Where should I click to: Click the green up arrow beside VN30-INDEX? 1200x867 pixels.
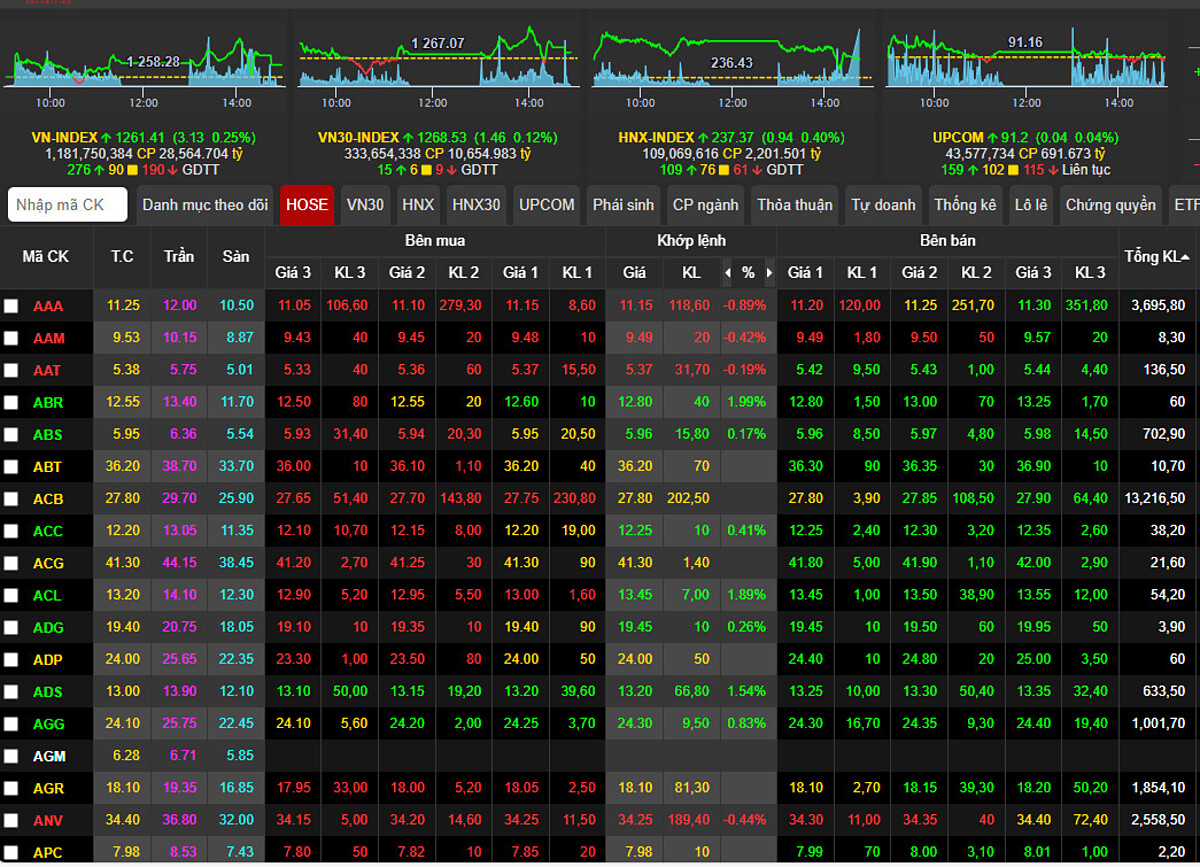click(409, 137)
